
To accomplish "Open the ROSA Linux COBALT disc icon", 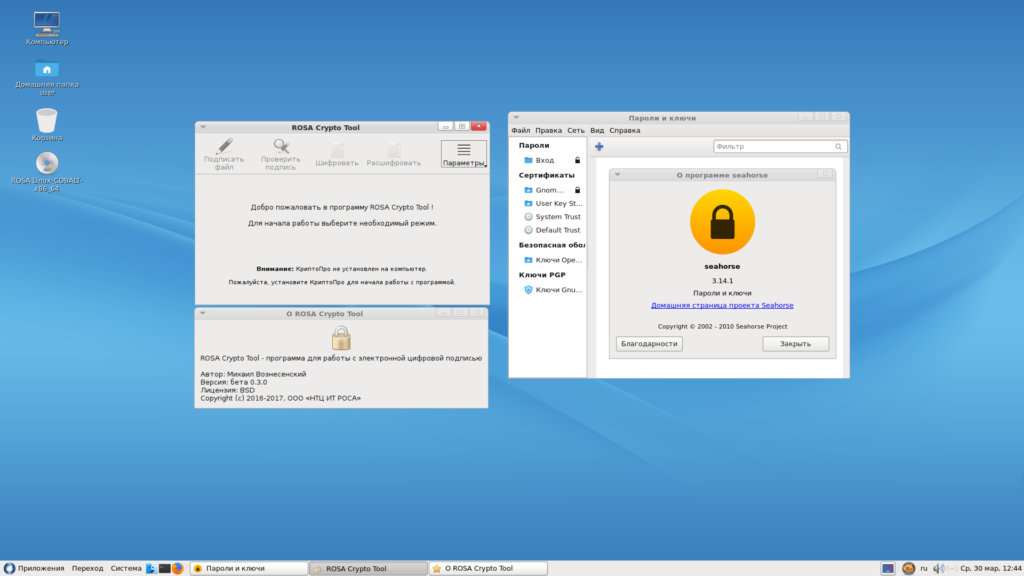I will click(46, 172).
